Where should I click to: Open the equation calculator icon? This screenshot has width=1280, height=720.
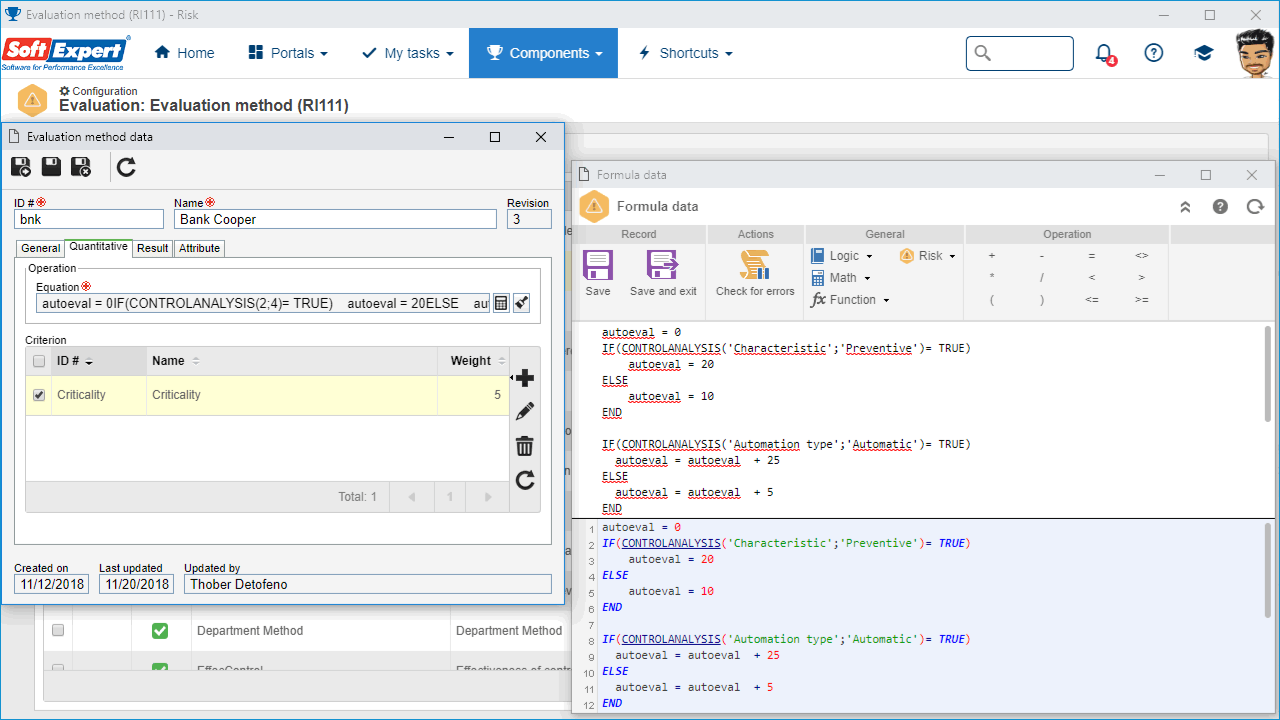click(x=501, y=303)
